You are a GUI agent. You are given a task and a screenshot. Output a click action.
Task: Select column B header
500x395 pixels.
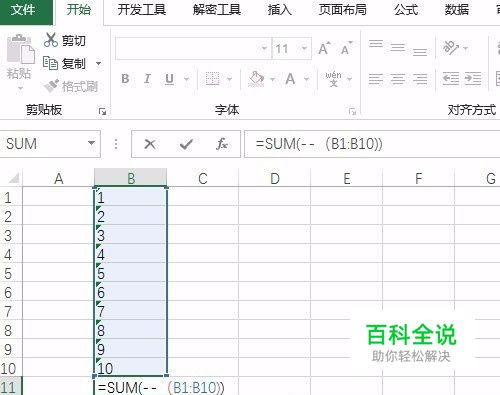click(x=131, y=178)
